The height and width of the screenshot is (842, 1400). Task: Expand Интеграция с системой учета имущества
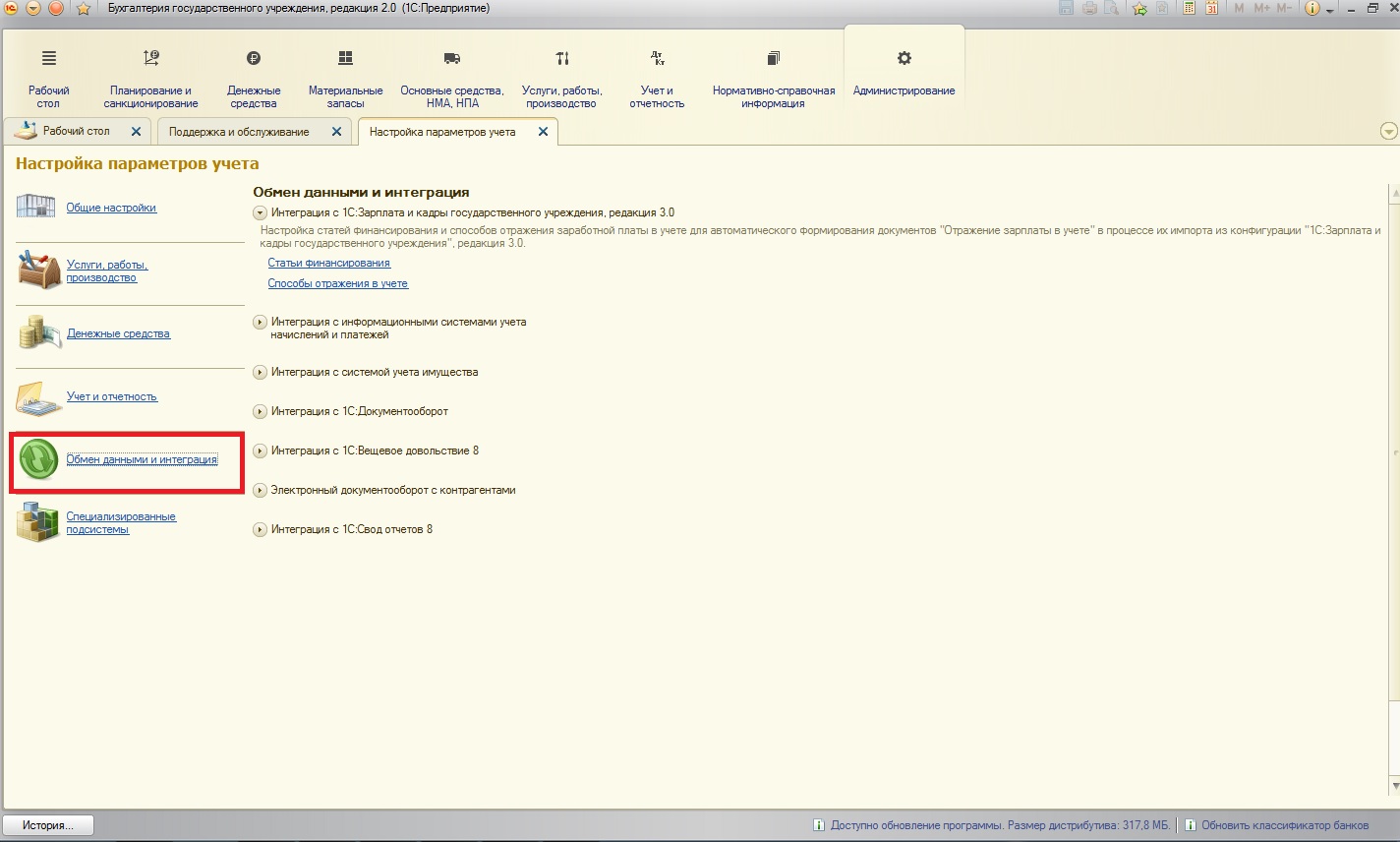pyautogui.click(x=260, y=372)
